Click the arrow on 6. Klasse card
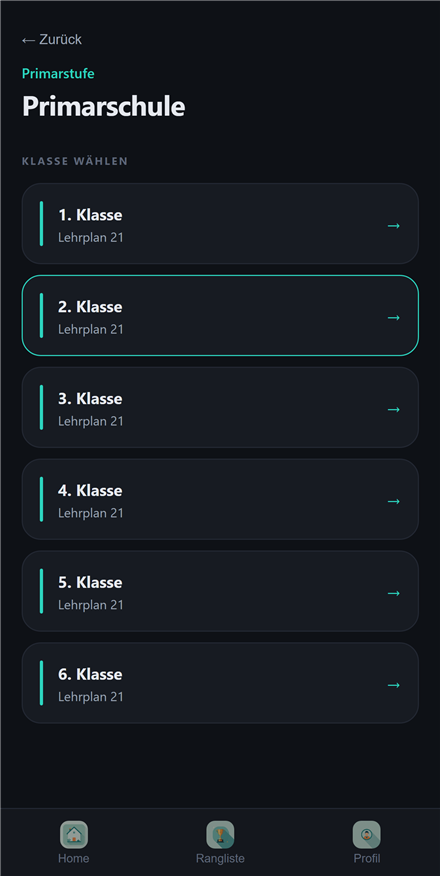440x876 pixels. [394, 685]
